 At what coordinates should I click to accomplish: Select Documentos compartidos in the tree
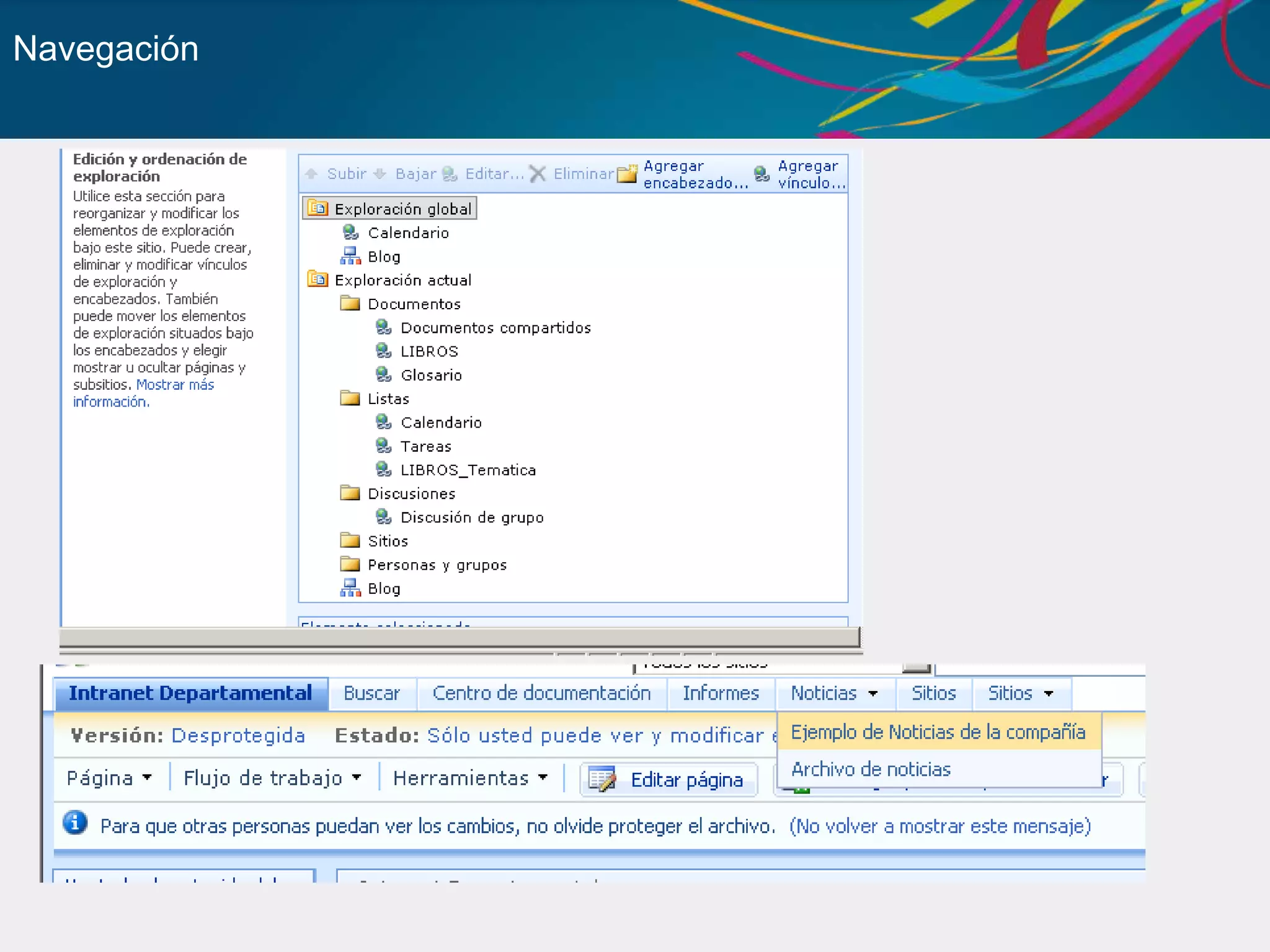495,328
